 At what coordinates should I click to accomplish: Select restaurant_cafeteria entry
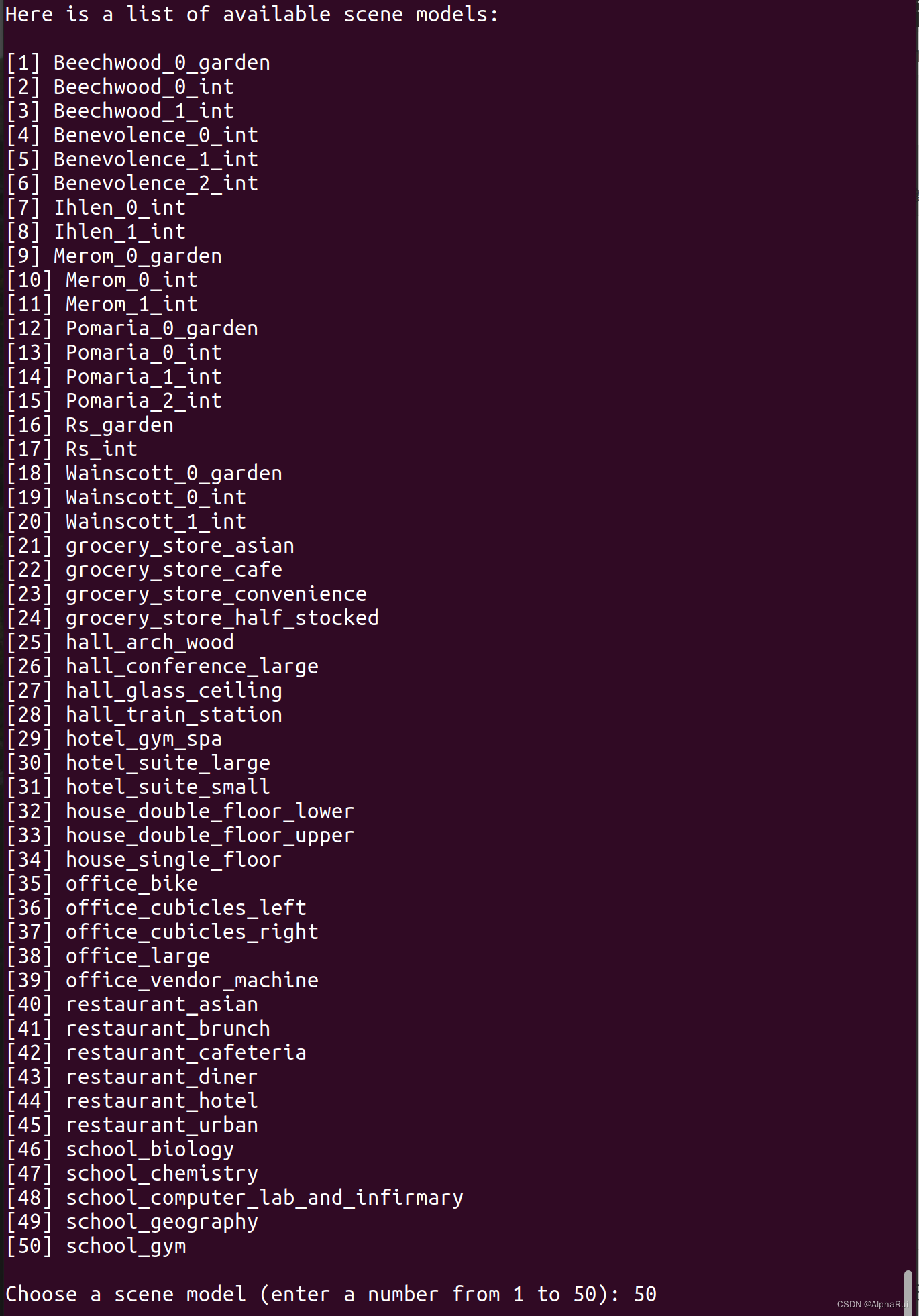click(x=156, y=1053)
